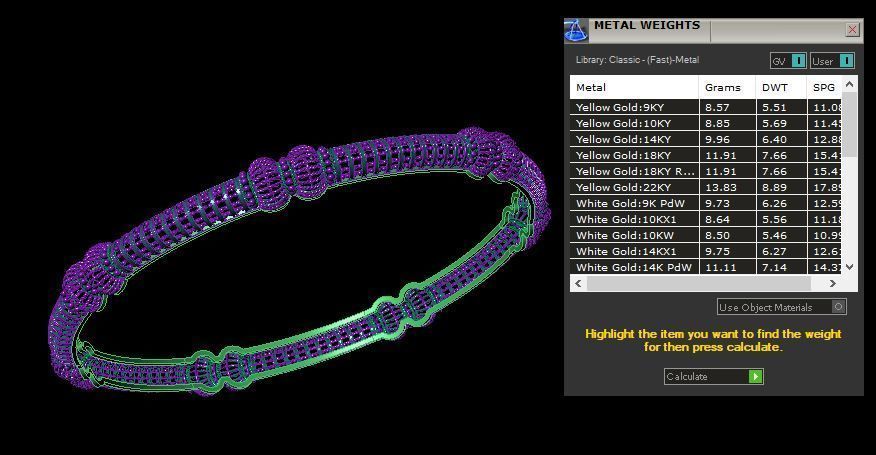The image size is (876, 455).
Task: Click the horizontal scroll left arrow
Action: [578, 283]
